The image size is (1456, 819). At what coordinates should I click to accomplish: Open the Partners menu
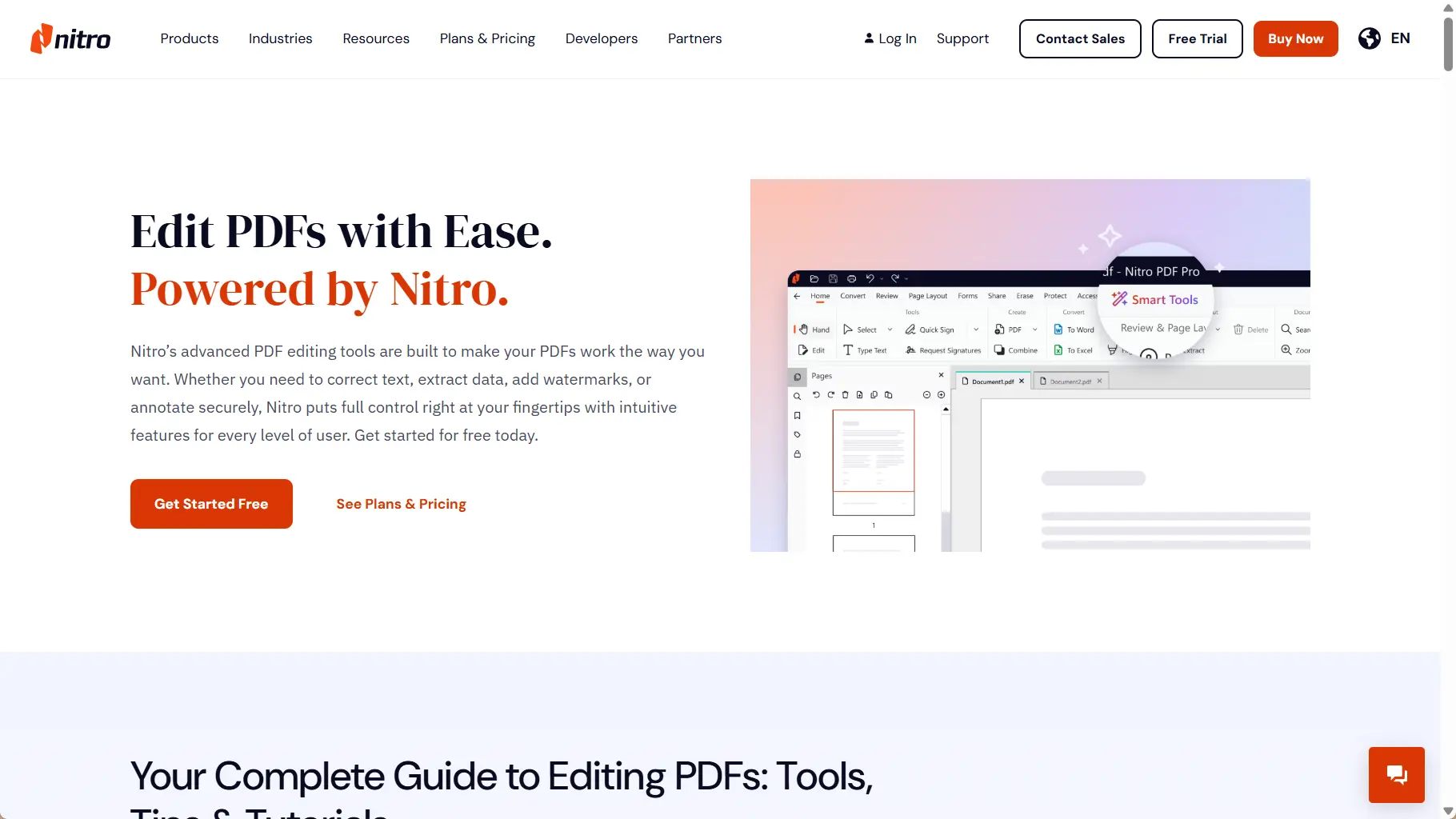point(694,38)
